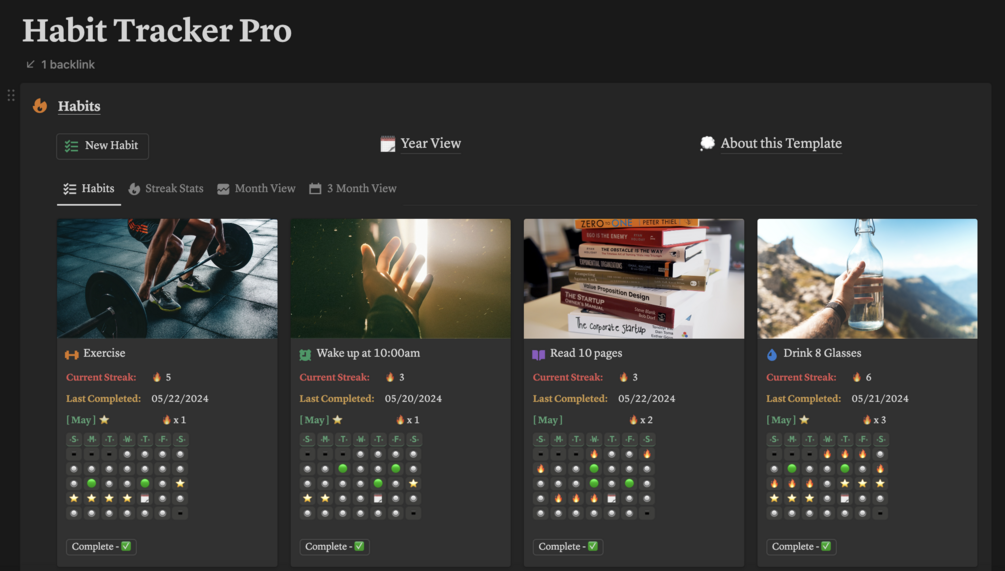Image resolution: width=1005 pixels, height=571 pixels.
Task: Click the checklist icon in New Habit button
Action: coord(71,146)
